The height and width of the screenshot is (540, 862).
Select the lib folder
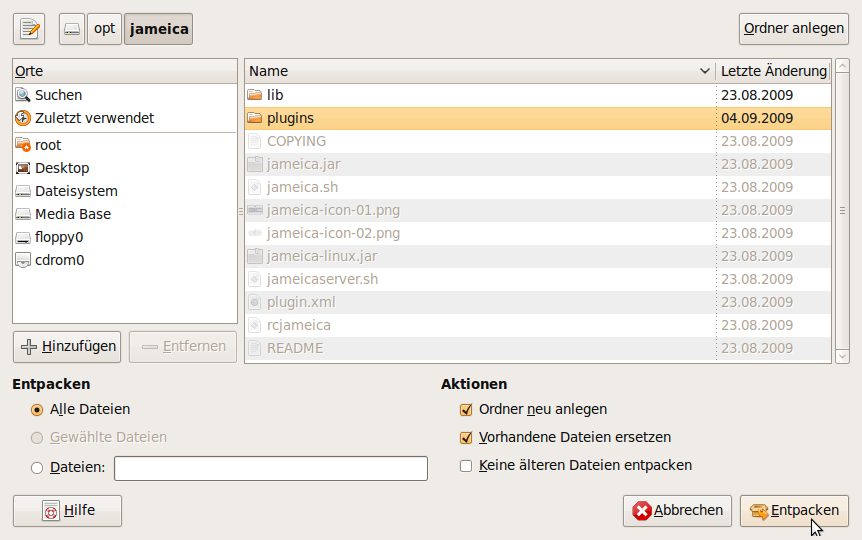coord(538,95)
